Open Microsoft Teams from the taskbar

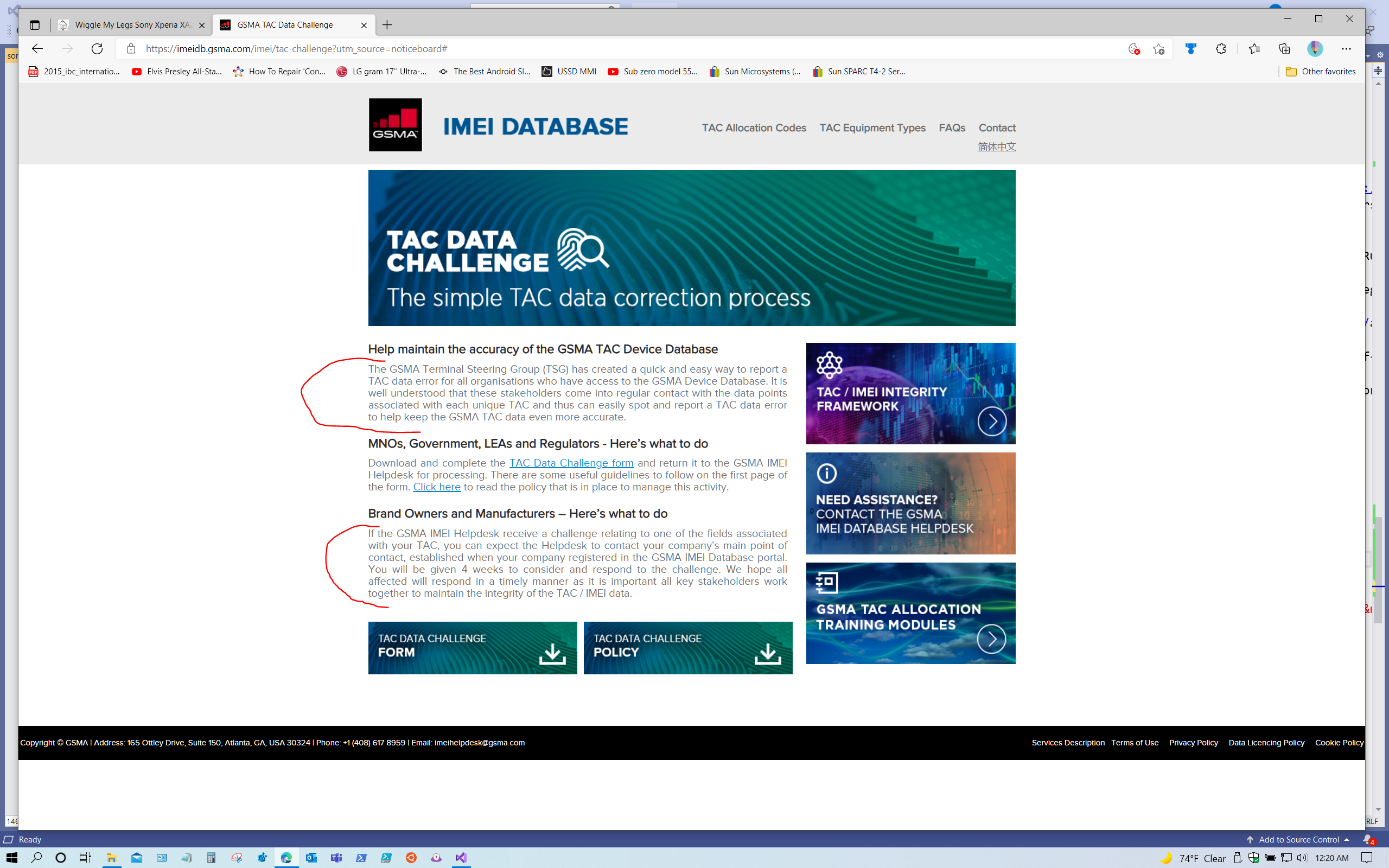(336, 858)
